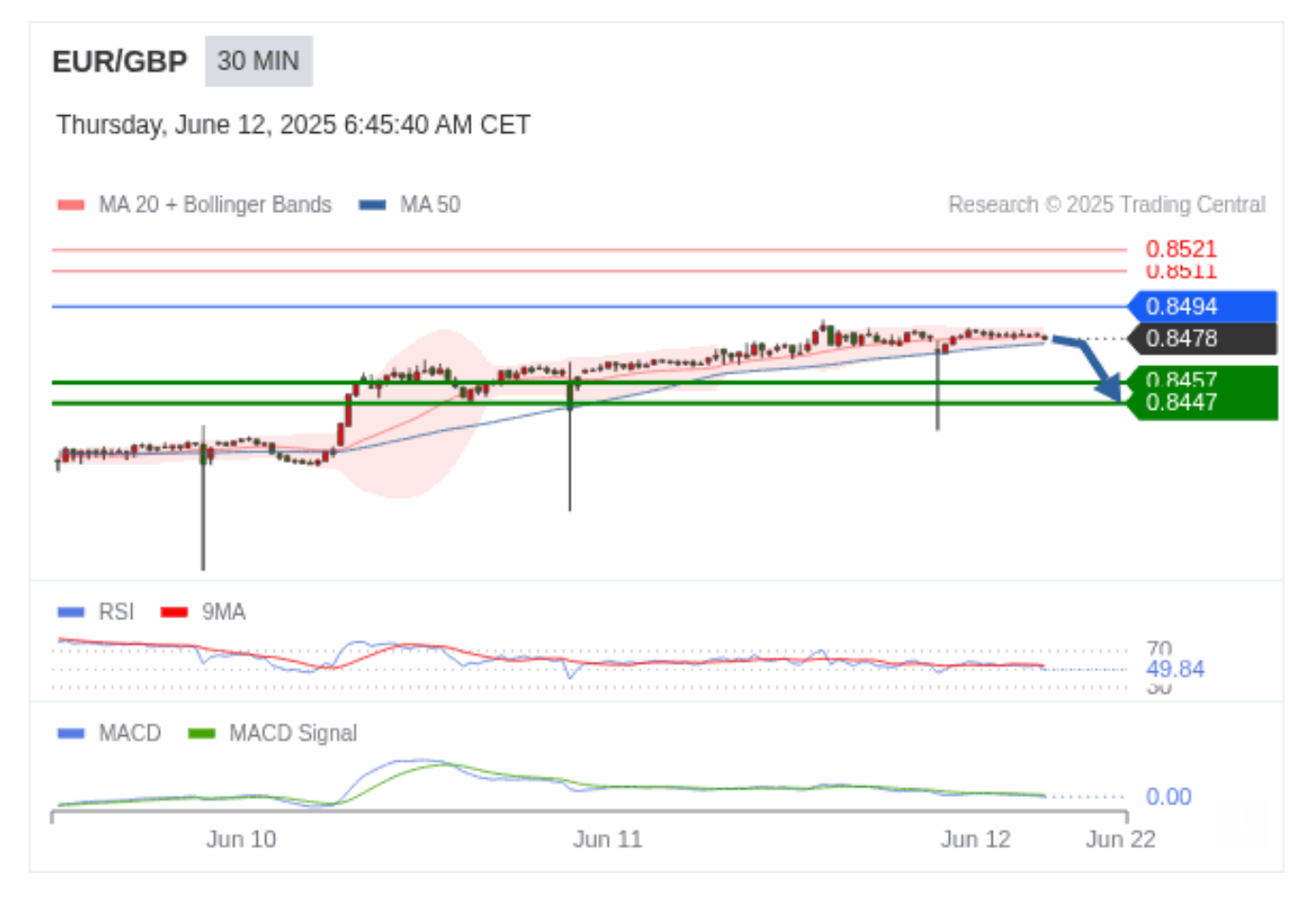Click the RSI value 49.84 label
Screen dimensions: 1316x909
(1175, 669)
